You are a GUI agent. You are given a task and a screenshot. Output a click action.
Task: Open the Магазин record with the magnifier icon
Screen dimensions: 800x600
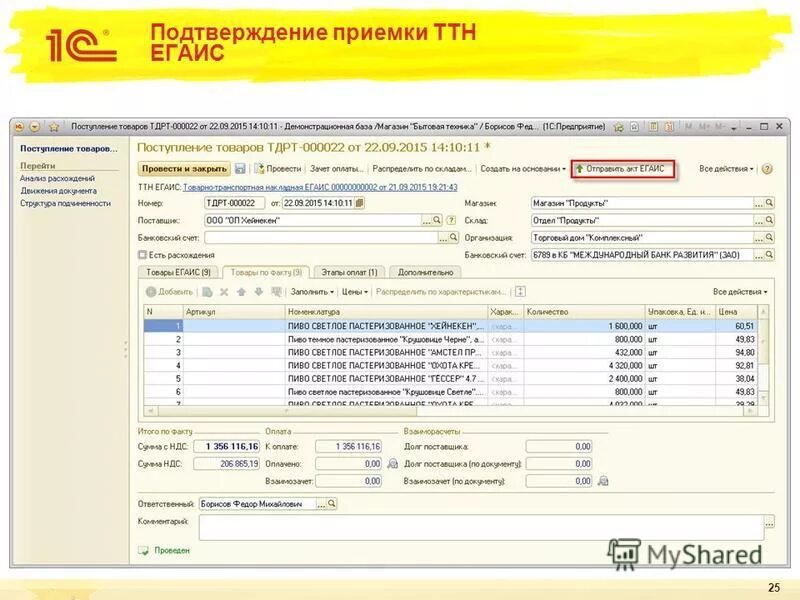pos(769,203)
